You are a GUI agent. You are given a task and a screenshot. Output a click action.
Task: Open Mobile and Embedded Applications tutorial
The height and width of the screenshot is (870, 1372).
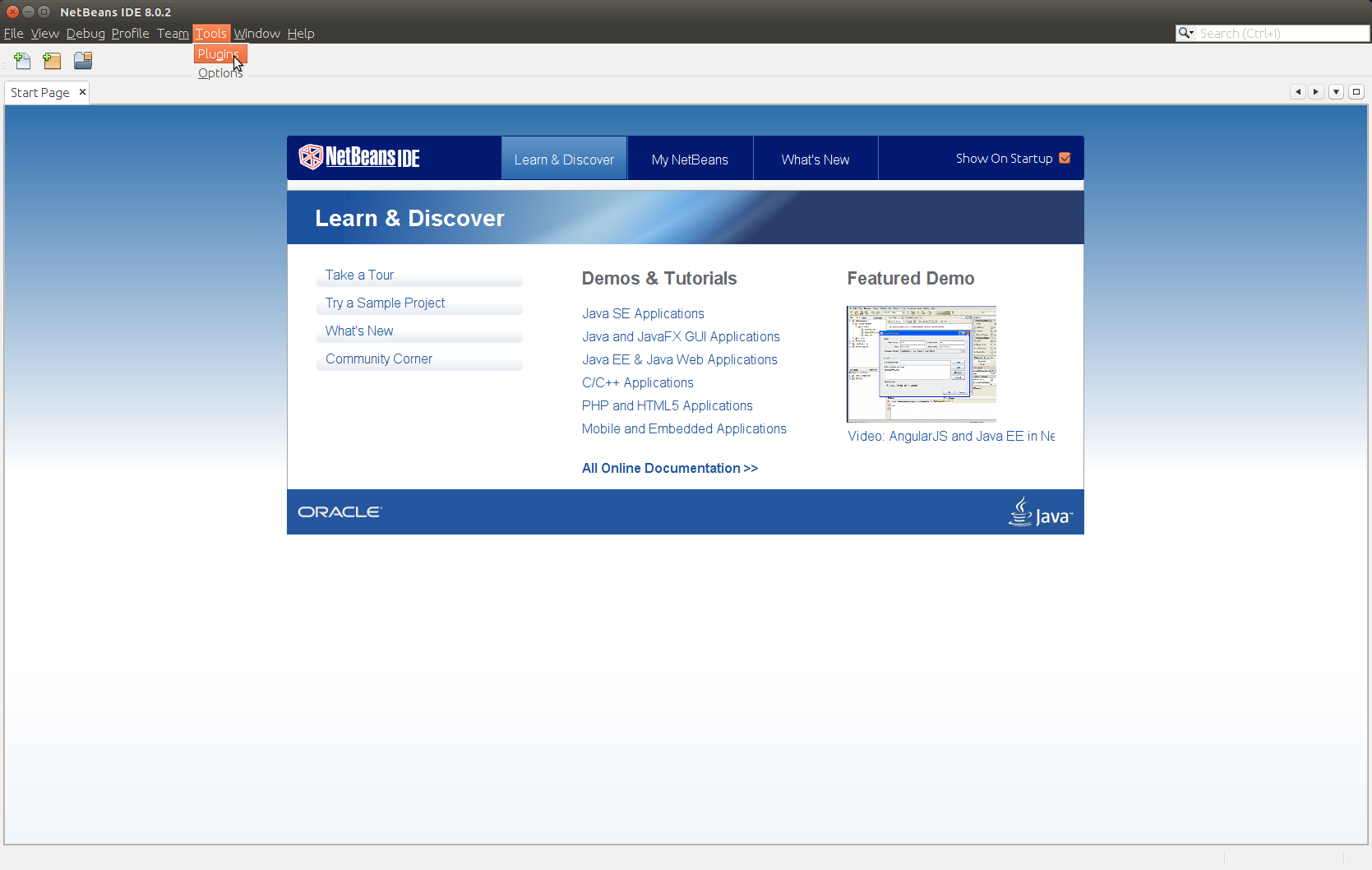coord(684,428)
